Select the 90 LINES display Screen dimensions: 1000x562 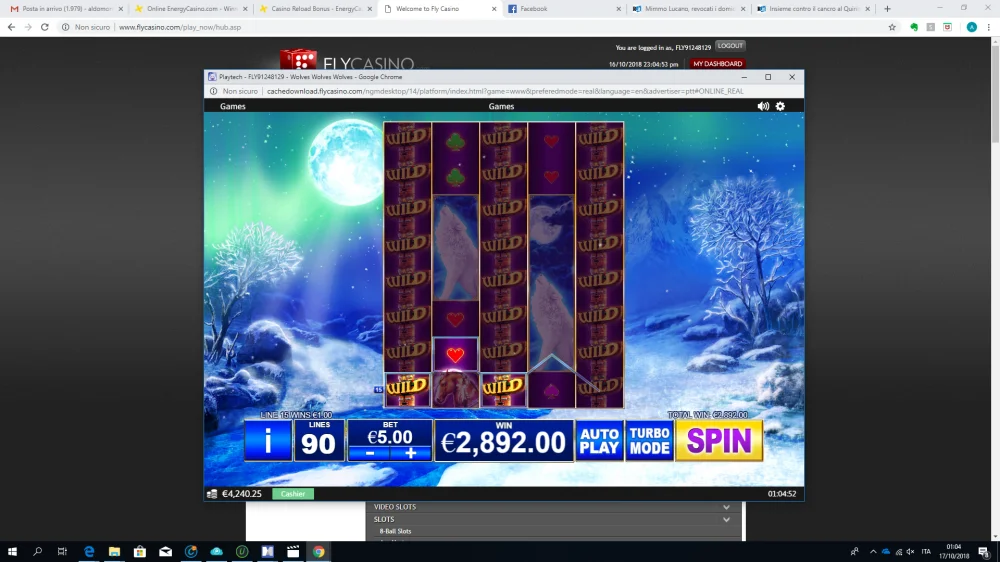click(x=319, y=440)
